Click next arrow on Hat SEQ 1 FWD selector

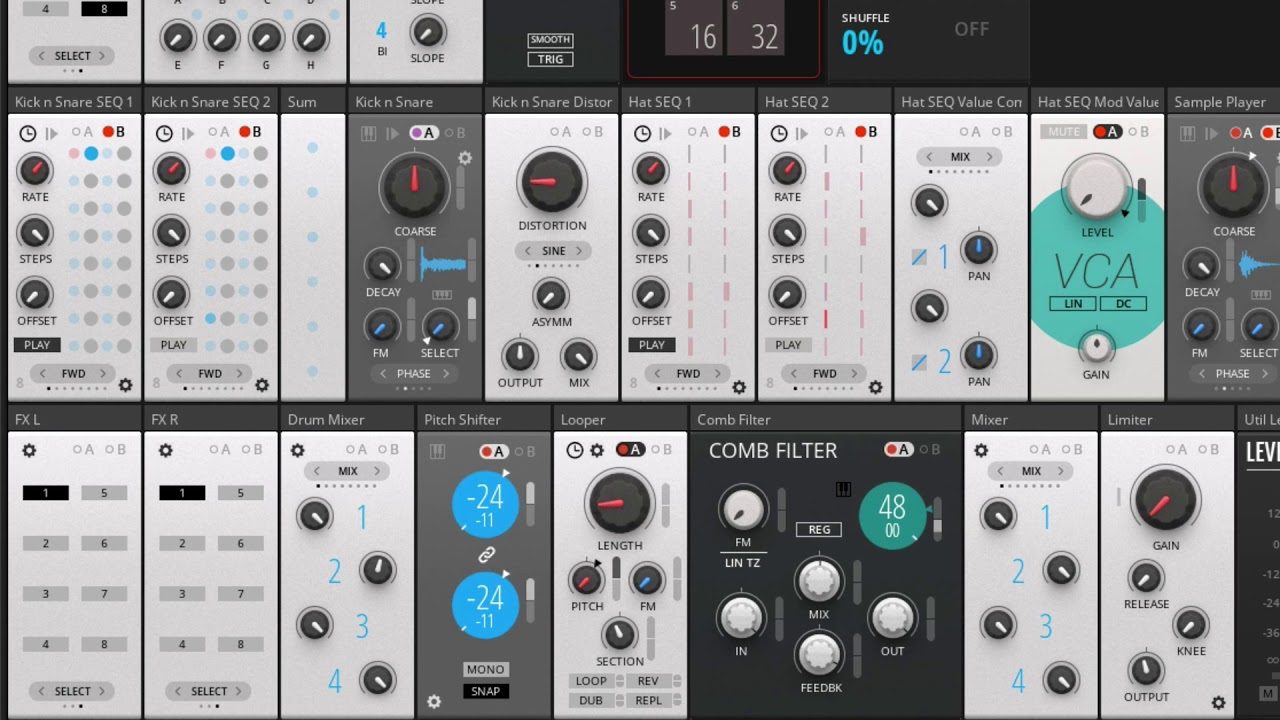716,374
